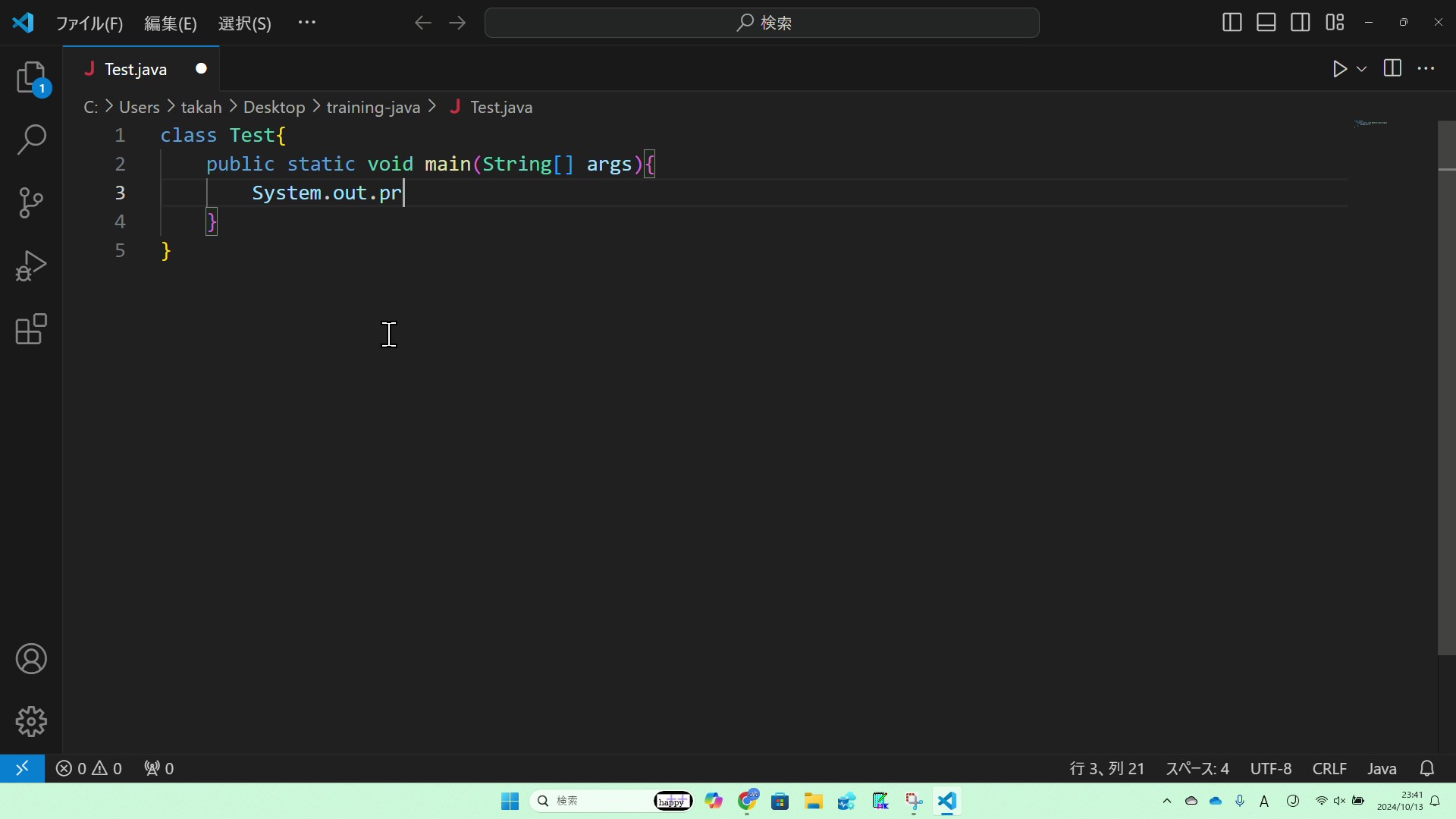Screen dimensions: 1456x819
Task: Open the Search view in activity bar
Action: [x=31, y=140]
